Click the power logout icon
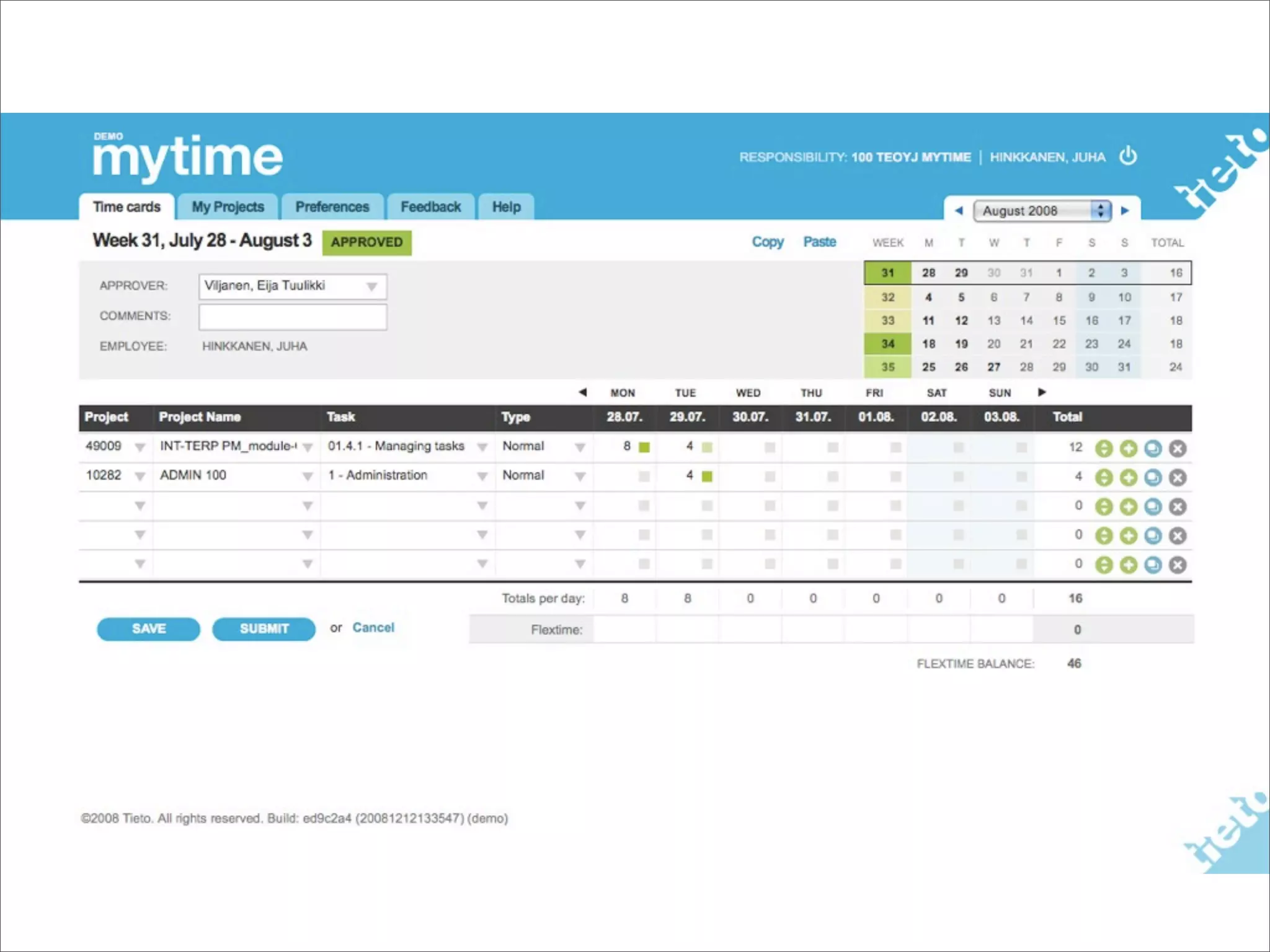 pos(1128,156)
